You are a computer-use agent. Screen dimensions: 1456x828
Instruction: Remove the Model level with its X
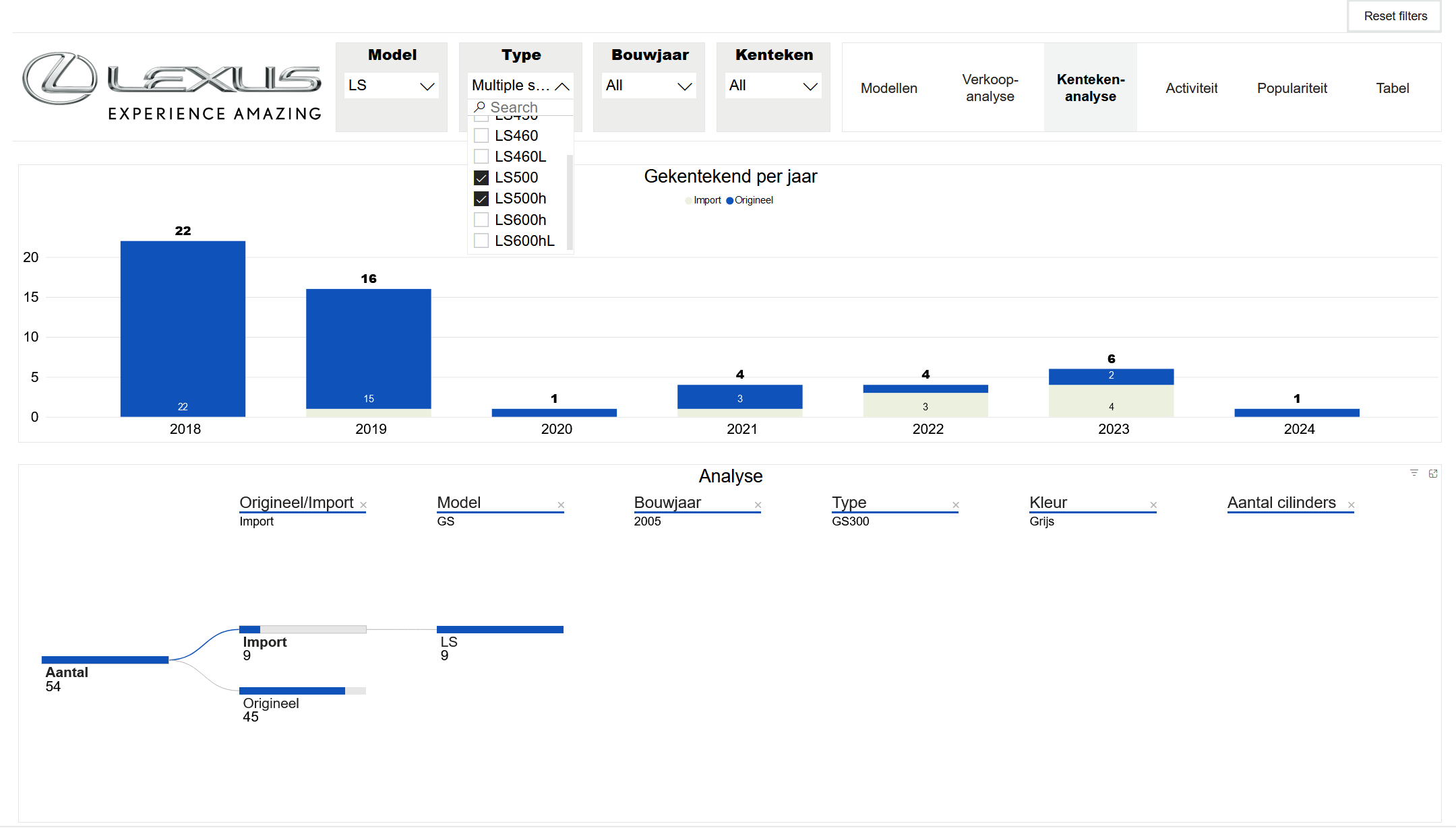tap(561, 505)
